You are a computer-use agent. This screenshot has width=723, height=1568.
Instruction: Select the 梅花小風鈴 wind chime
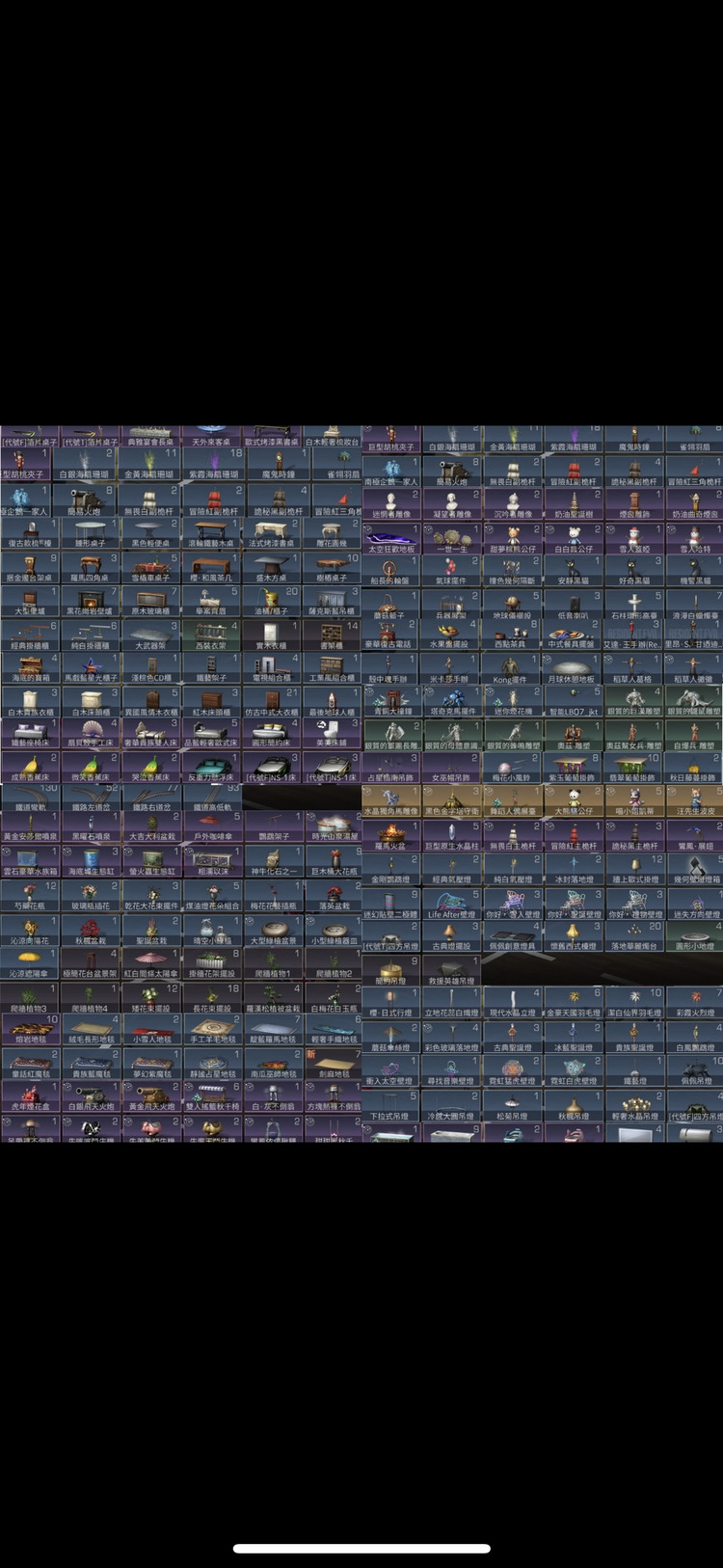tap(512, 769)
